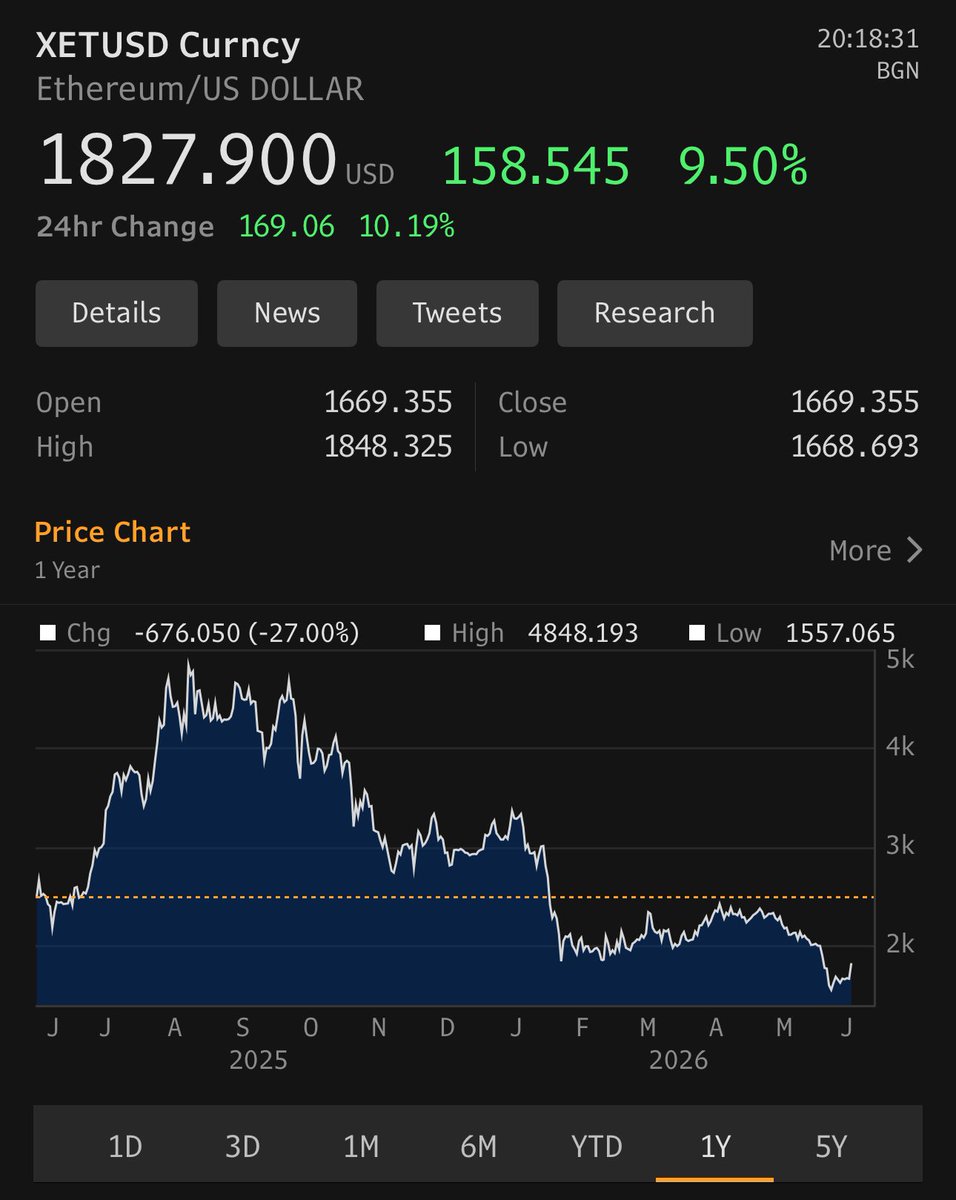
Task: Select the 1Y time range tab
Action: [715, 1146]
